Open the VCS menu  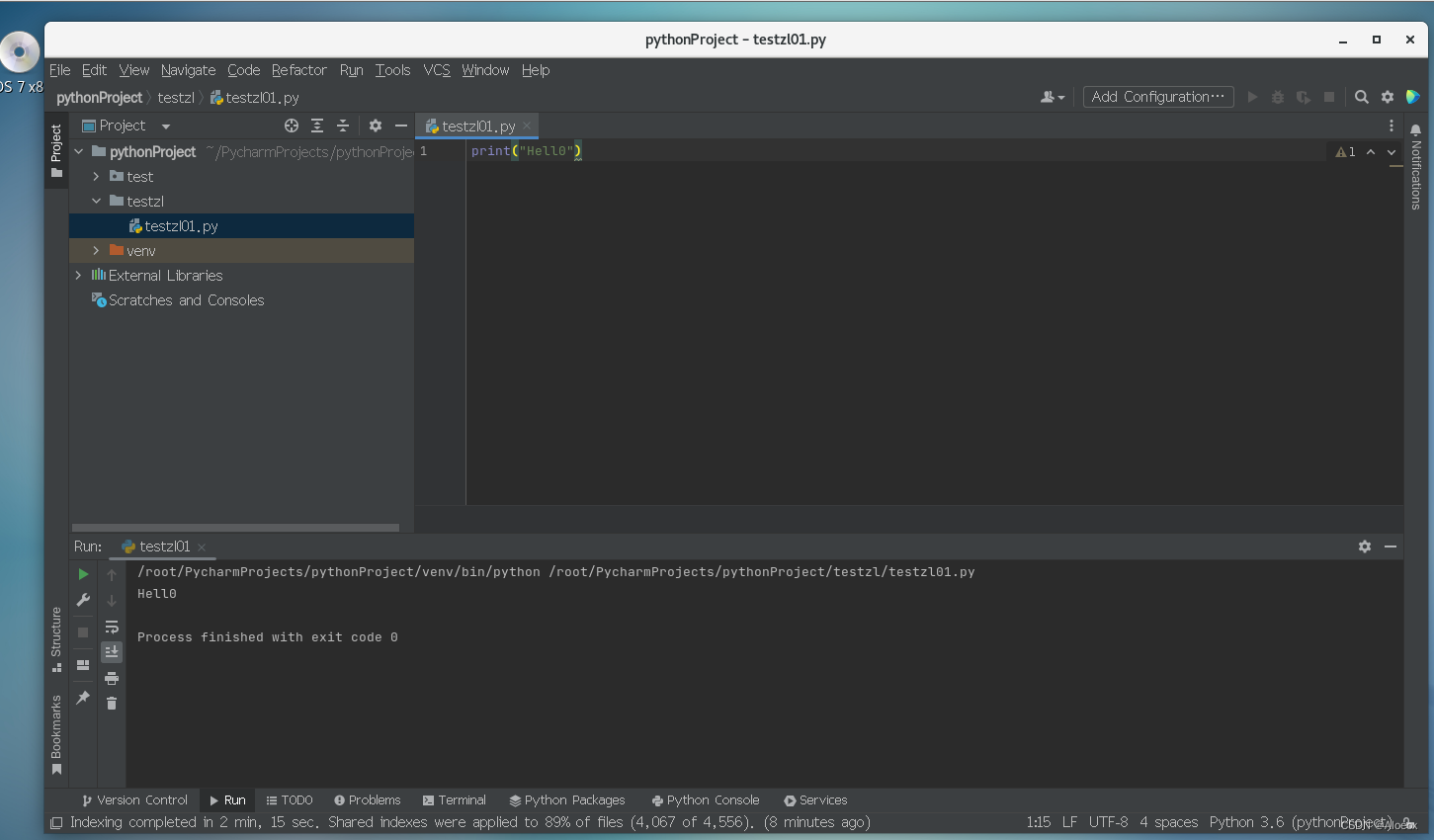[437, 70]
